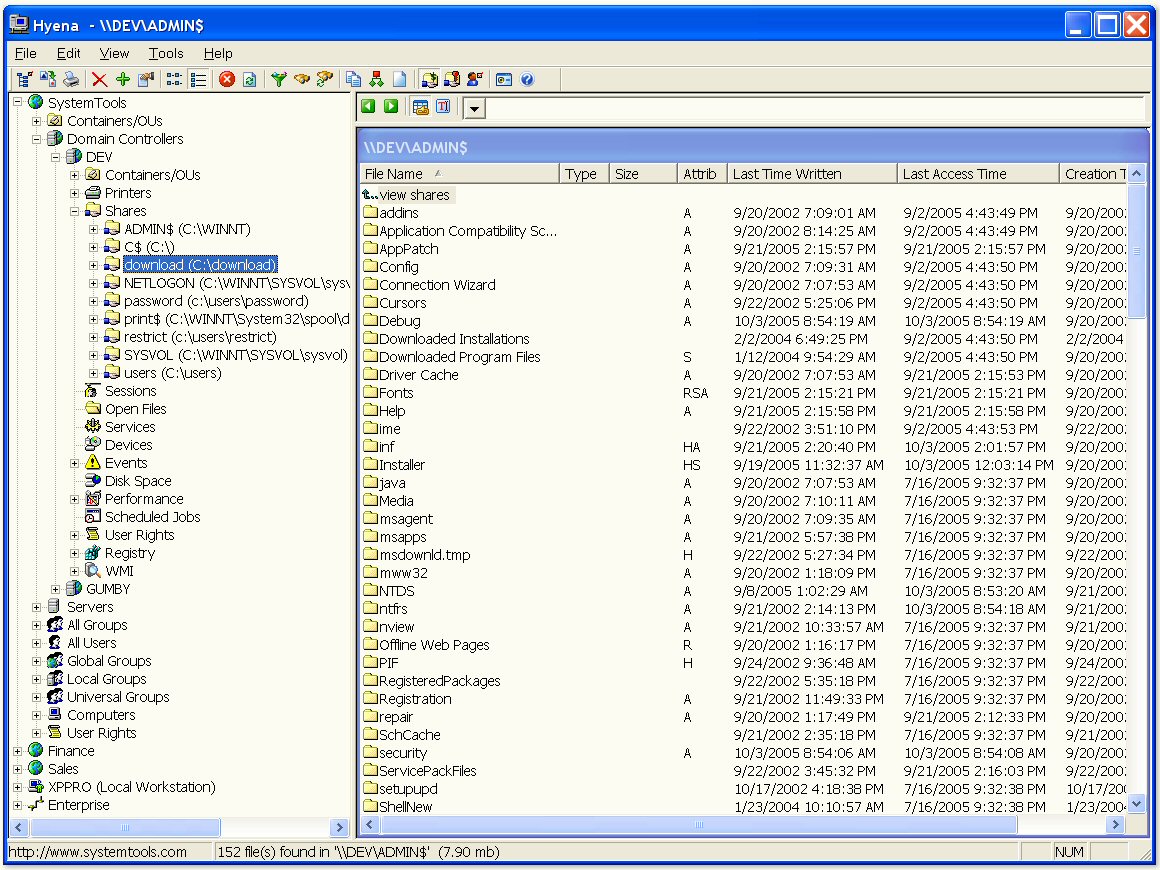Viewport: 1160px width, 870px height.
Task: Click the tree pane horizontal scrollbar right arrow
Action: click(340, 827)
